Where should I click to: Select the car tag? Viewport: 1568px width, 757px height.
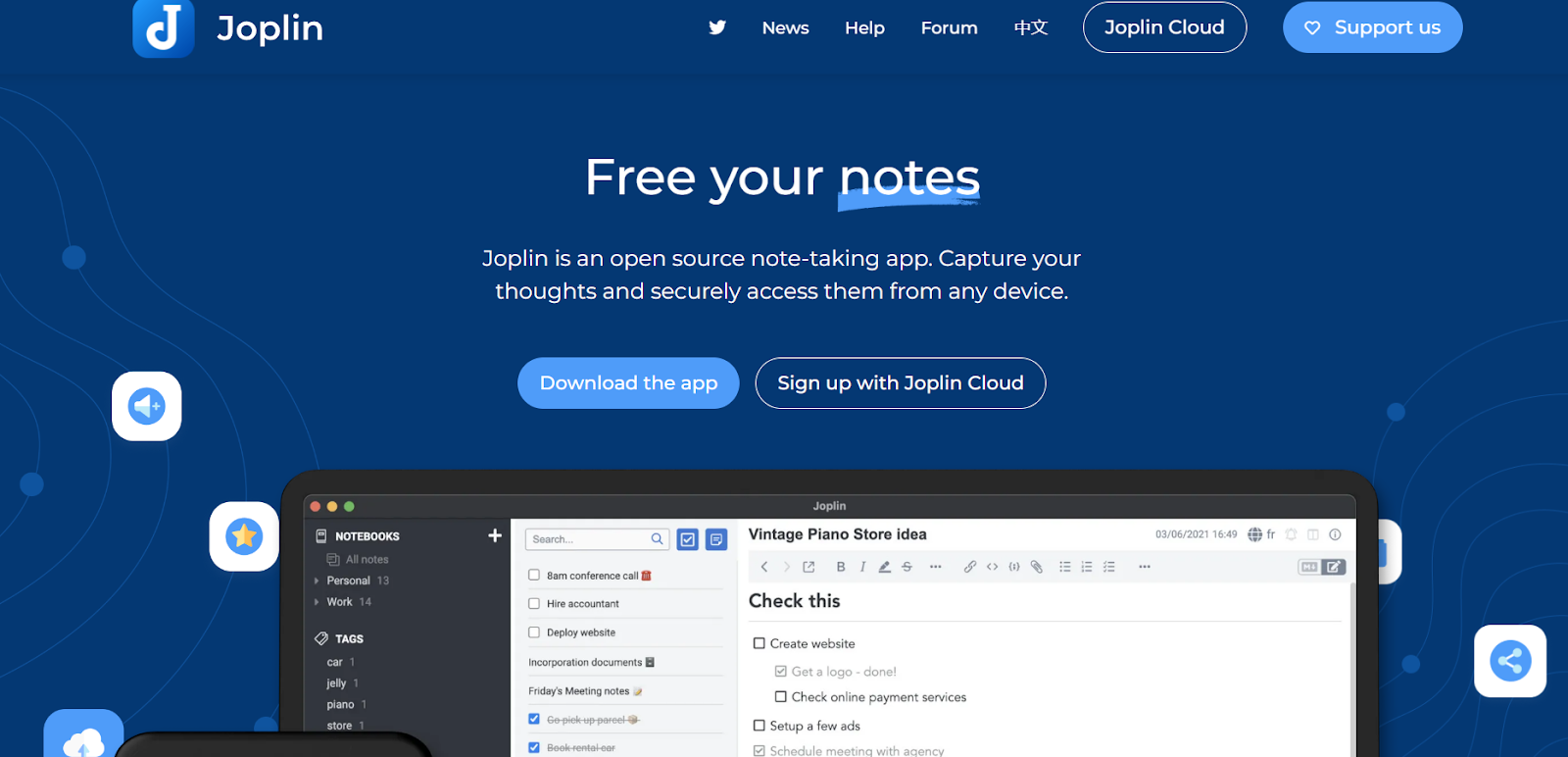pos(335,663)
